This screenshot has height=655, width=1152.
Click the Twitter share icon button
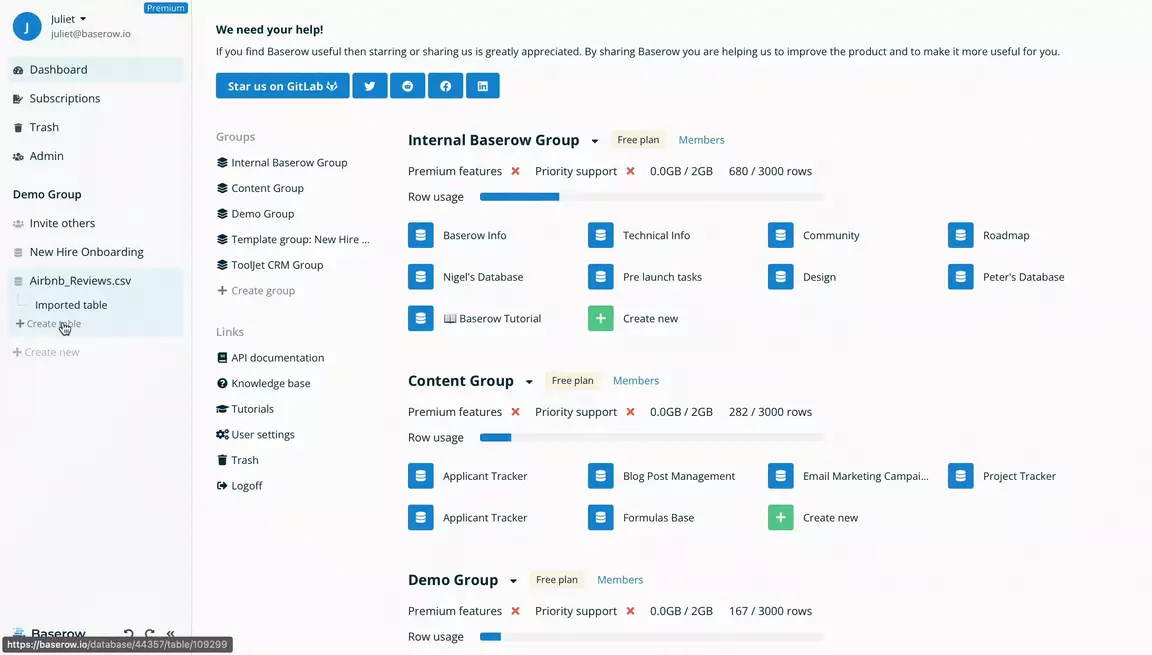[x=370, y=86]
